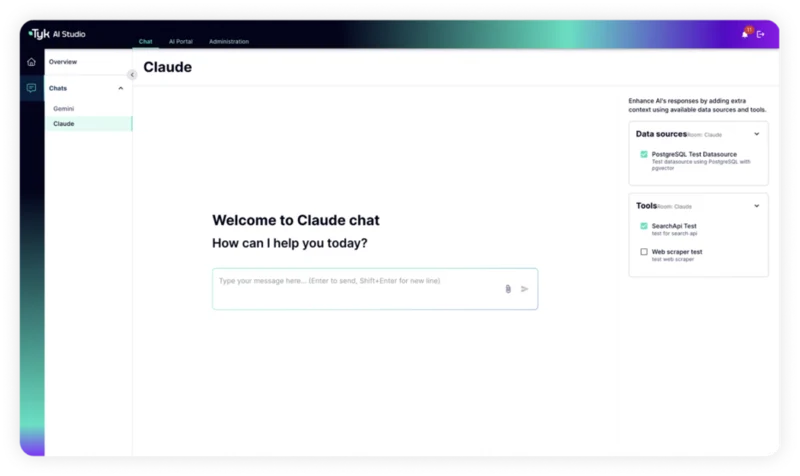
Task: Click the Tyk AI Studio logo
Action: (57, 34)
